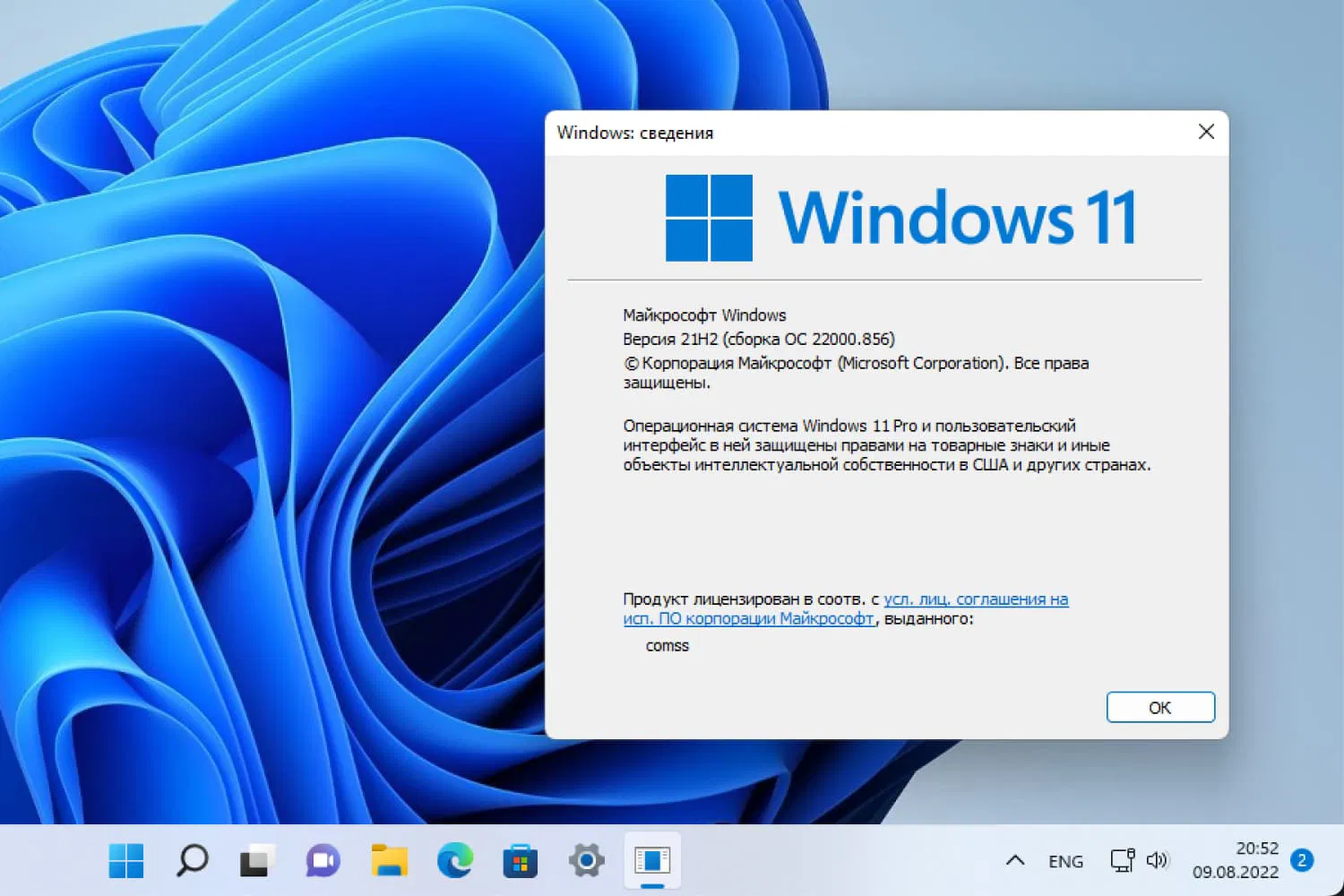
Task: Open the Microsoft Store
Action: [x=521, y=860]
